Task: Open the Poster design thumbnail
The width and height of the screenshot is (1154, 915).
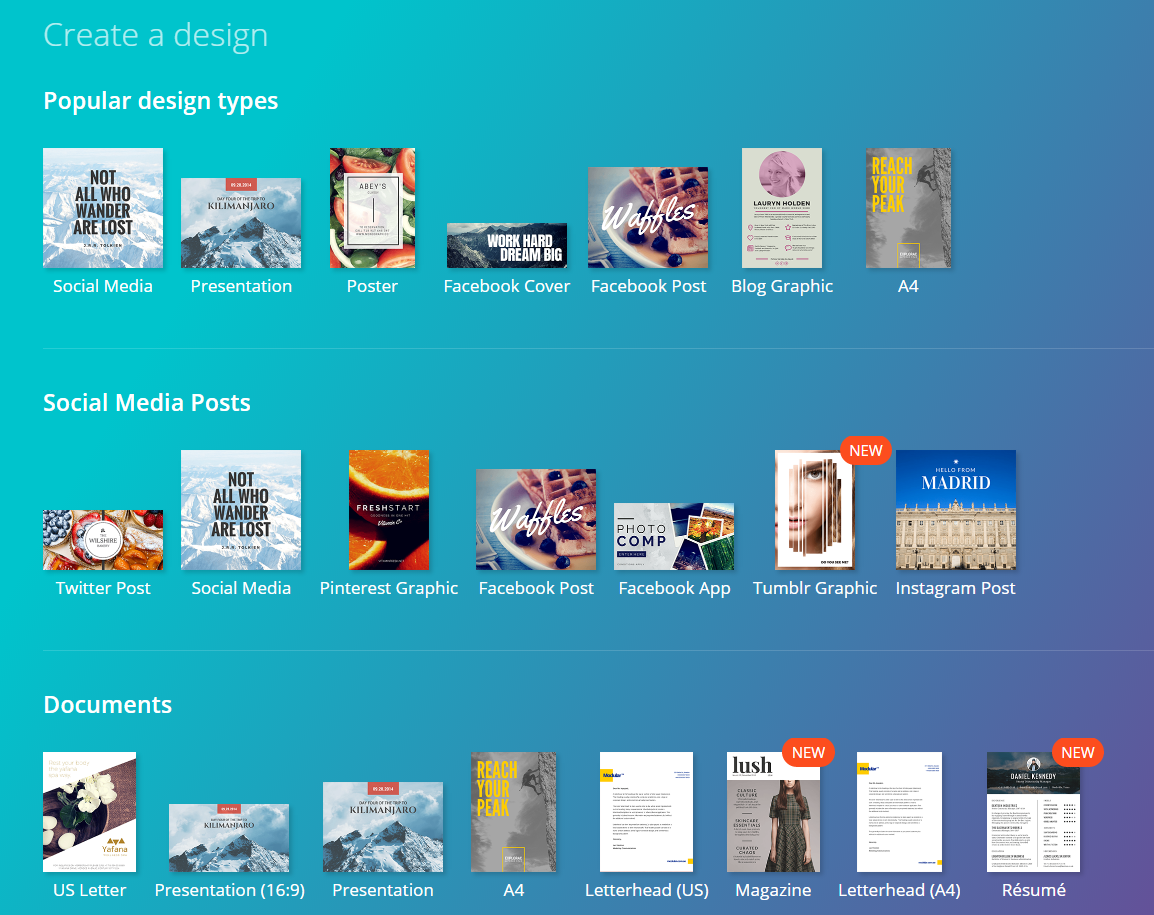Action: click(372, 208)
